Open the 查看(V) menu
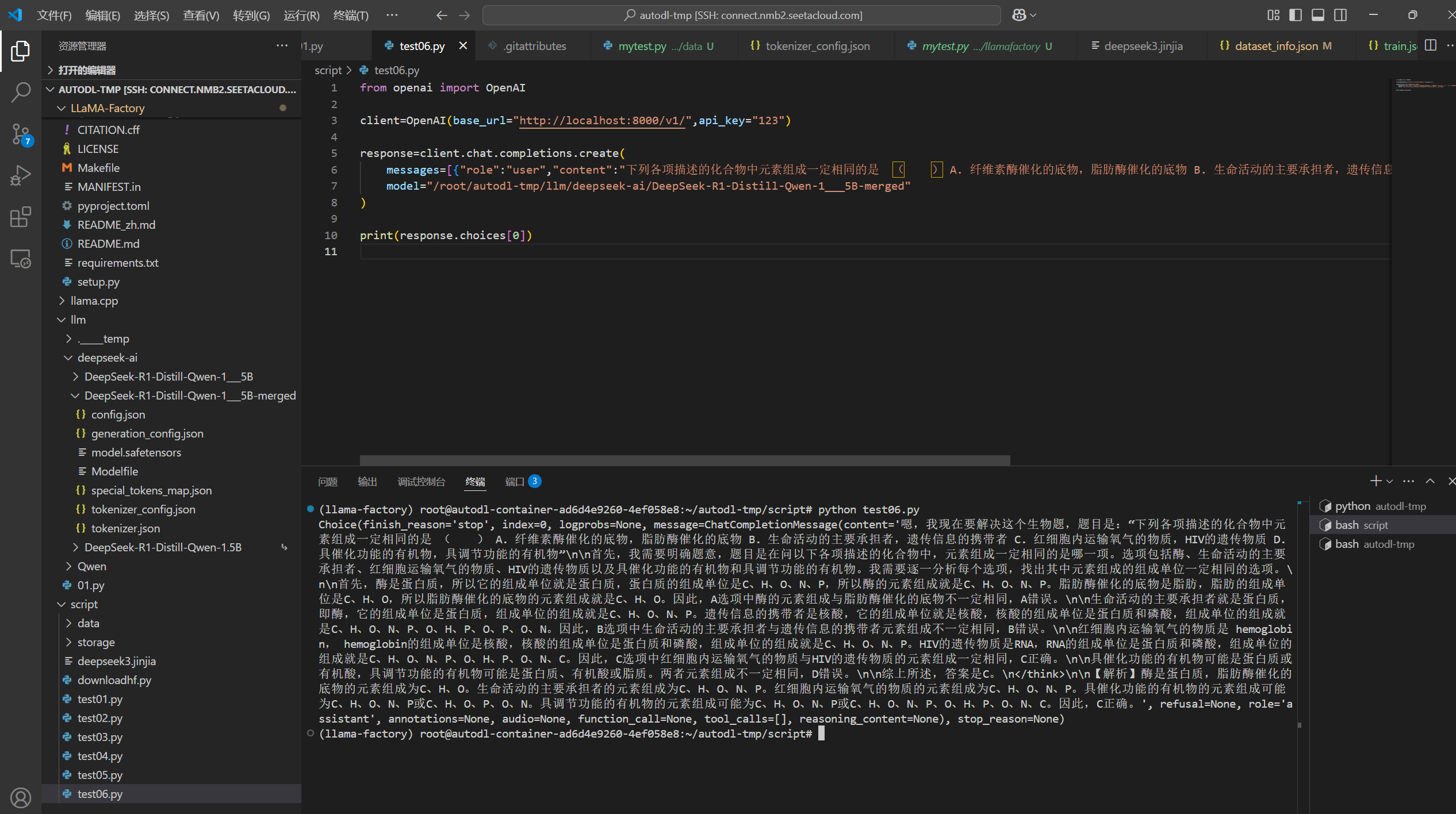 (x=201, y=16)
